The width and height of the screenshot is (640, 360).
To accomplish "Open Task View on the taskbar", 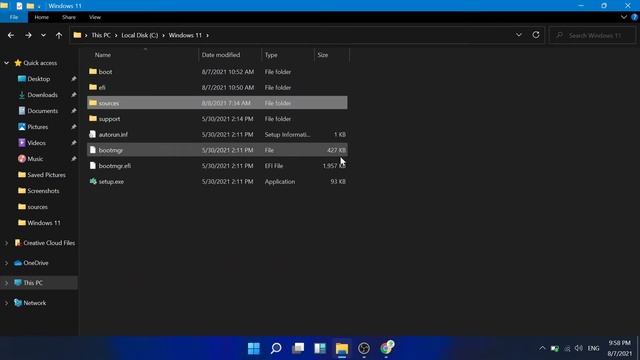I will tap(298, 348).
